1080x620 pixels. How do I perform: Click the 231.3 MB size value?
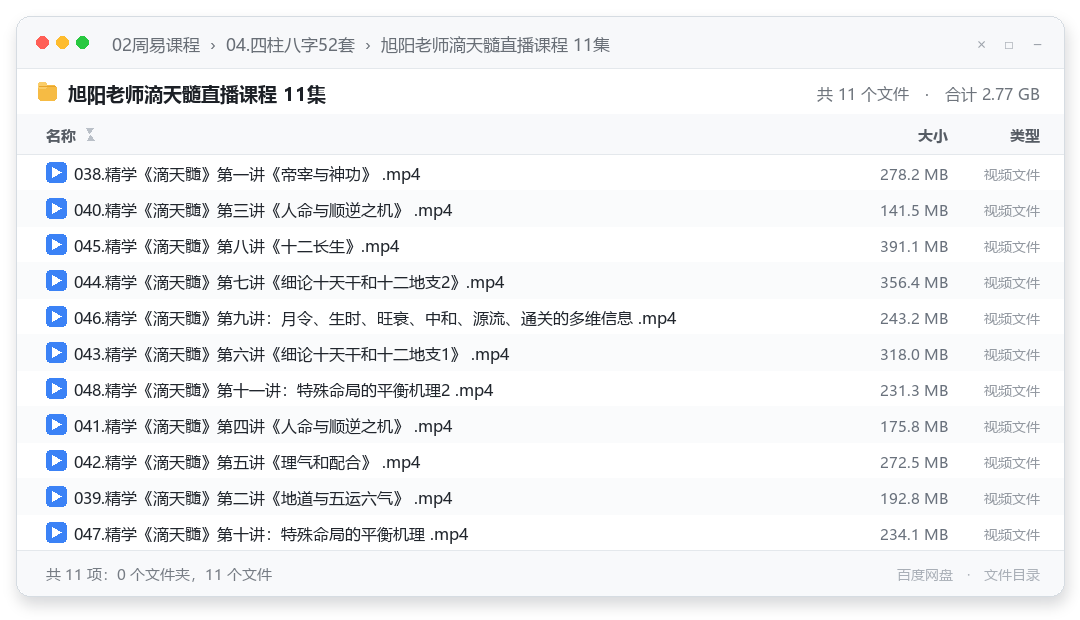pos(914,390)
